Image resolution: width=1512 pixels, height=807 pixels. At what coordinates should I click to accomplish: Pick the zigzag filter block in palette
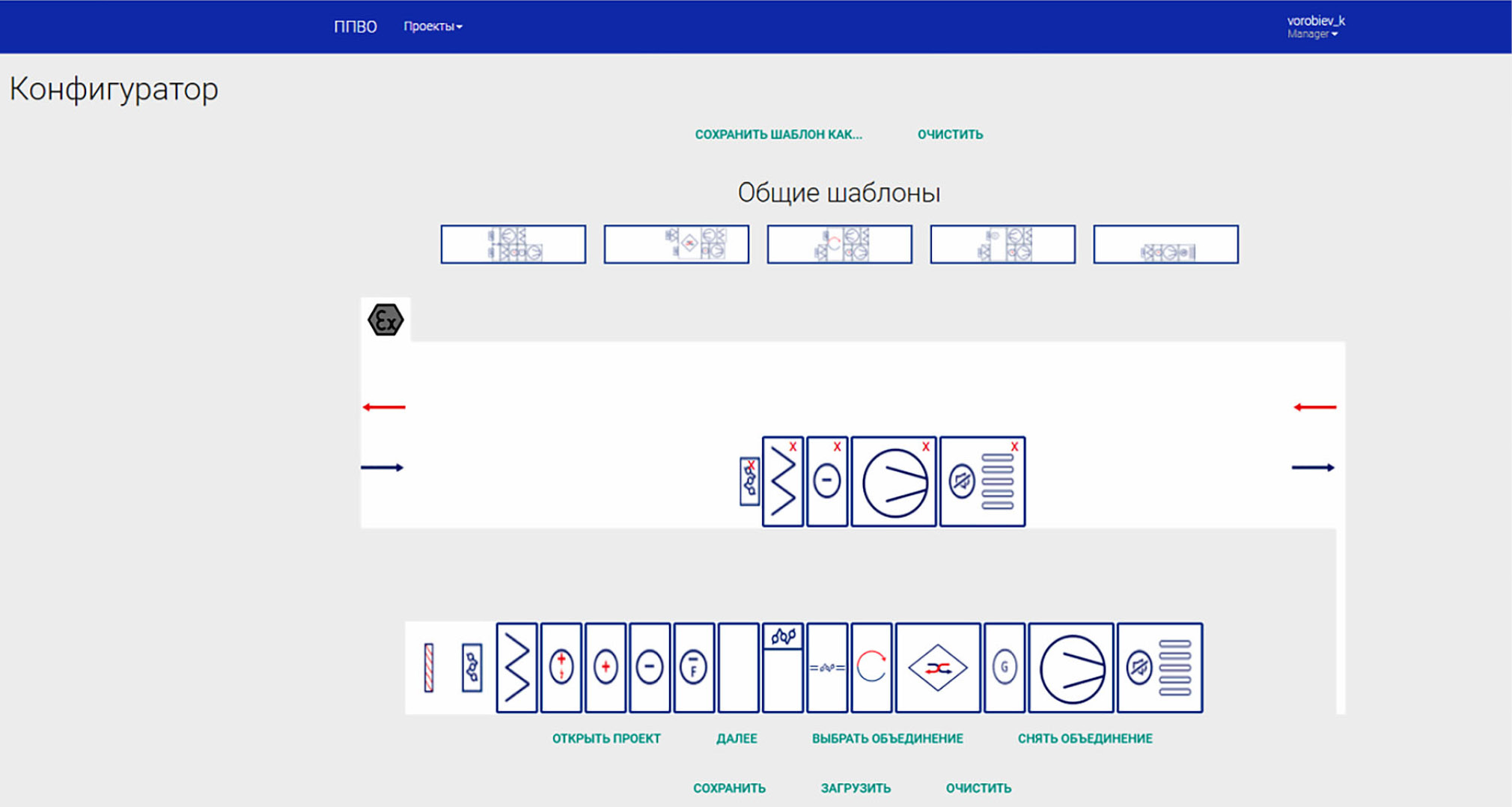click(516, 668)
